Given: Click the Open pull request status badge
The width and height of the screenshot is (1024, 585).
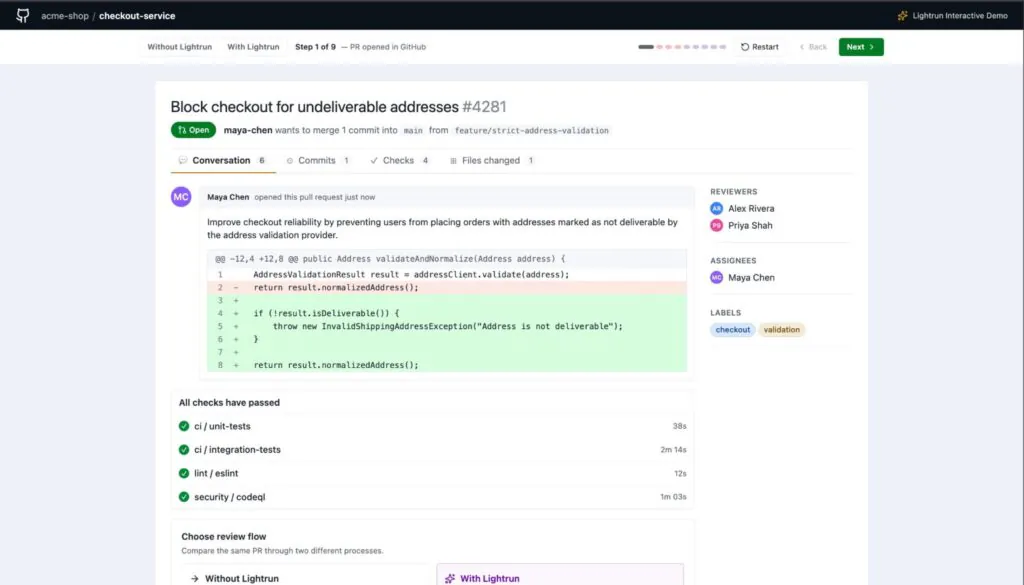Looking at the screenshot, I should [x=193, y=130].
